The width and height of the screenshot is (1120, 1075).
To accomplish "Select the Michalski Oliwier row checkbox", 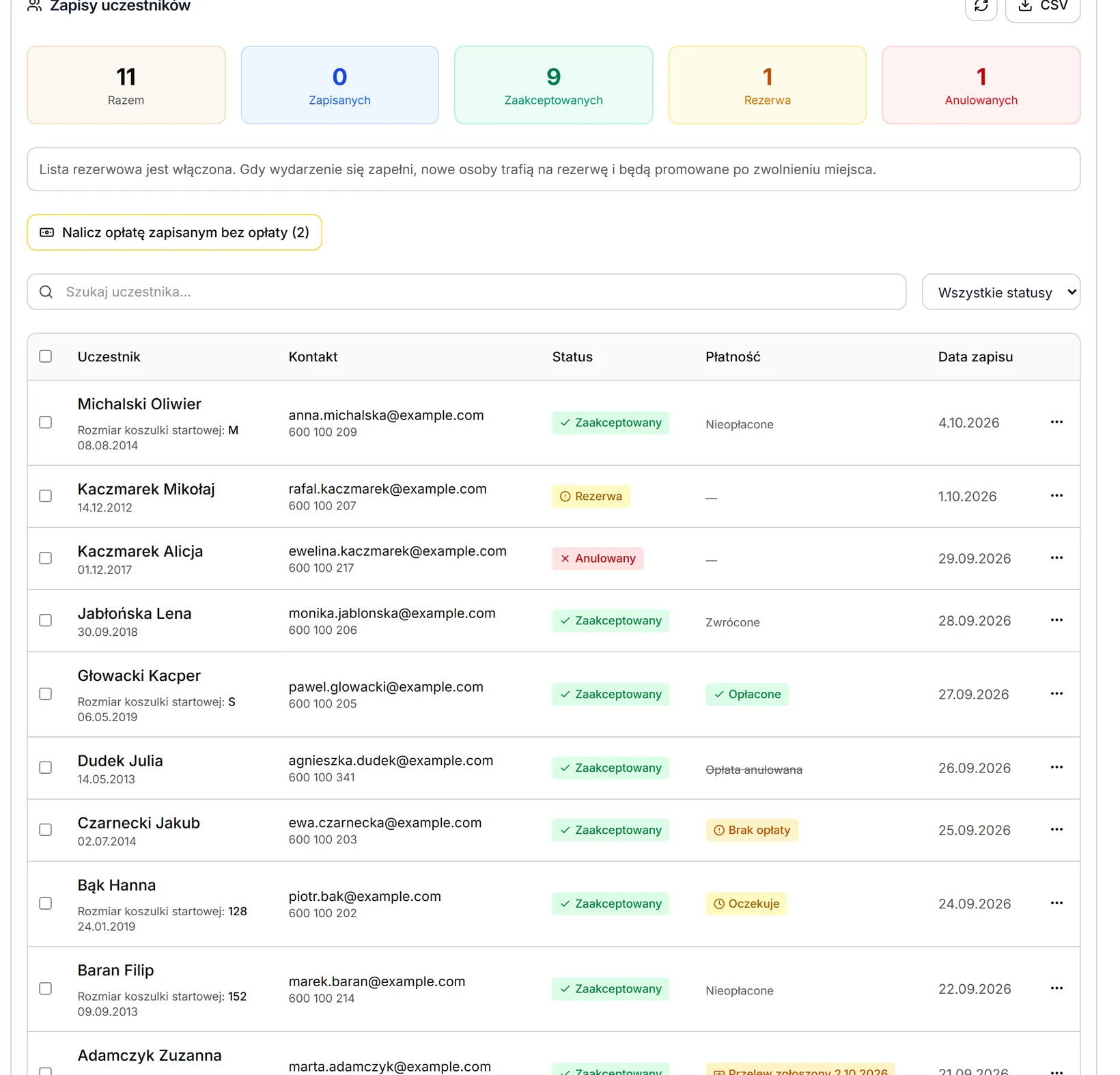I will [46, 423].
